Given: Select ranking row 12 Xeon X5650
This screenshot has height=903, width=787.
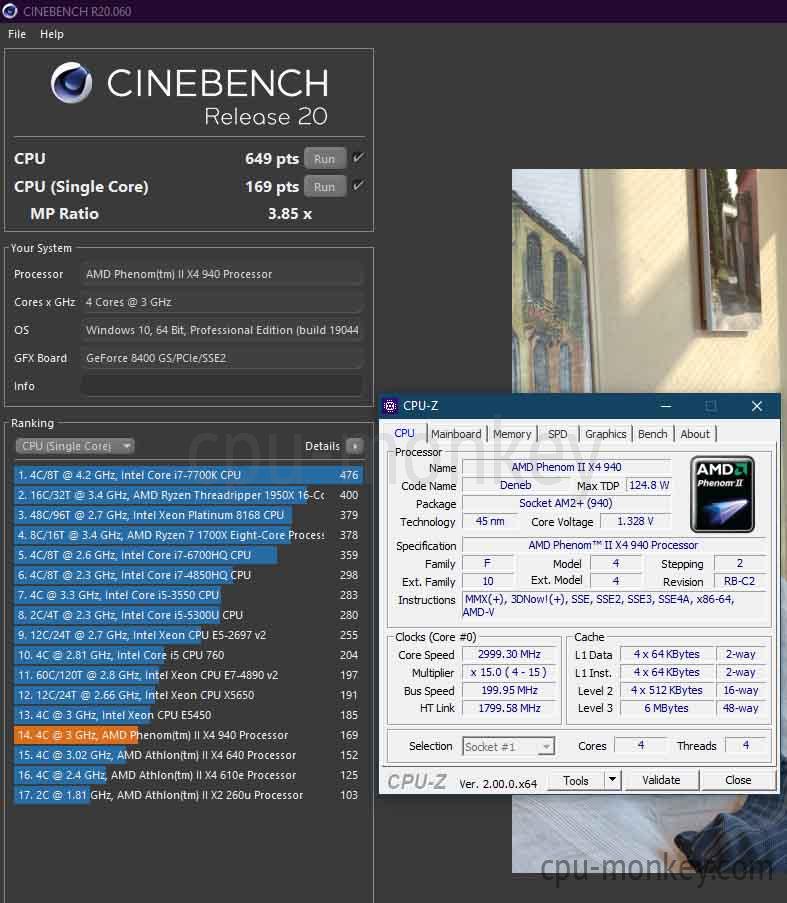Looking at the screenshot, I should [188, 695].
